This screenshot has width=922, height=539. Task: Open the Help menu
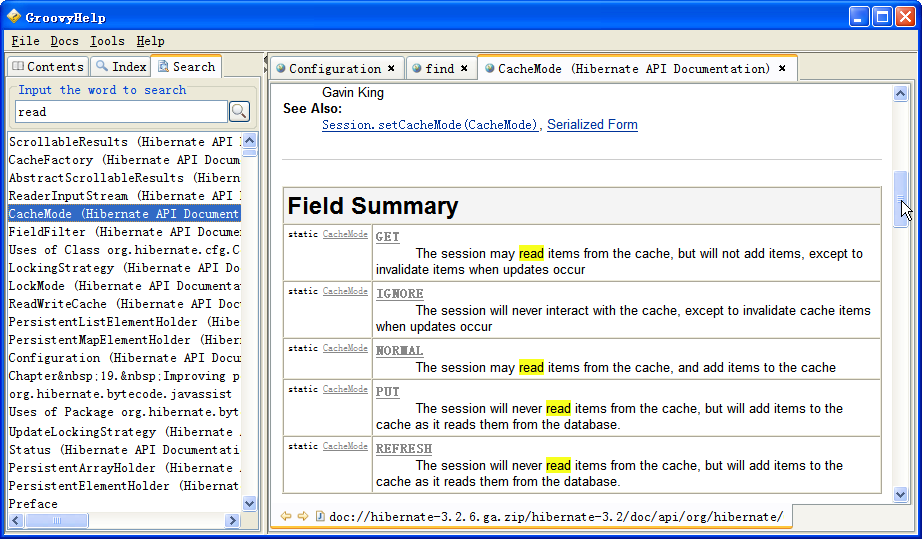tap(151, 41)
